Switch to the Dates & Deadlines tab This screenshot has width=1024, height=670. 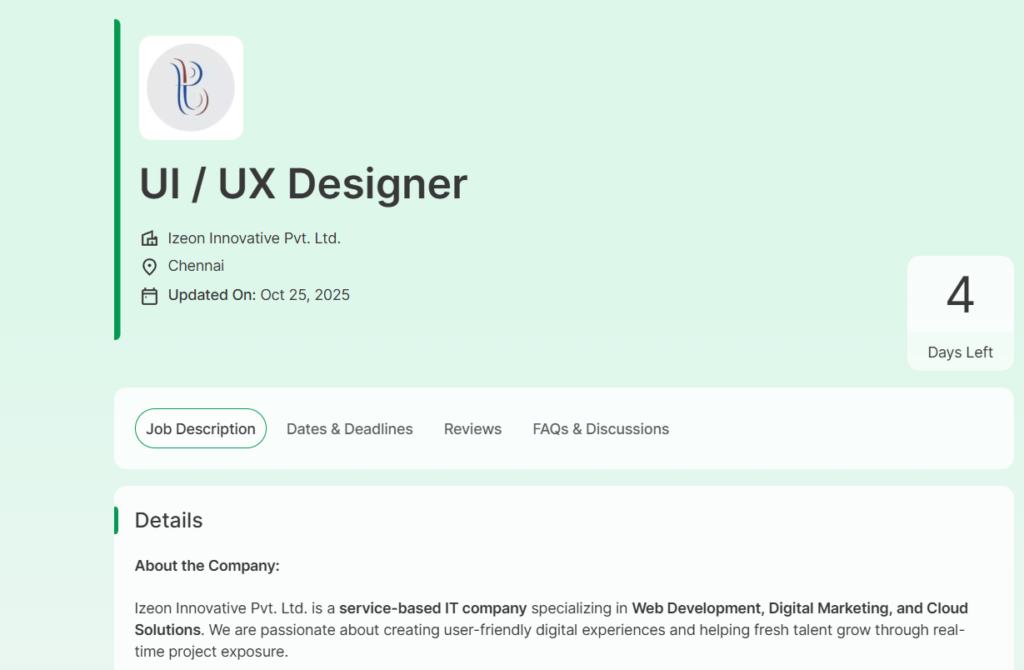(x=349, y=429)
